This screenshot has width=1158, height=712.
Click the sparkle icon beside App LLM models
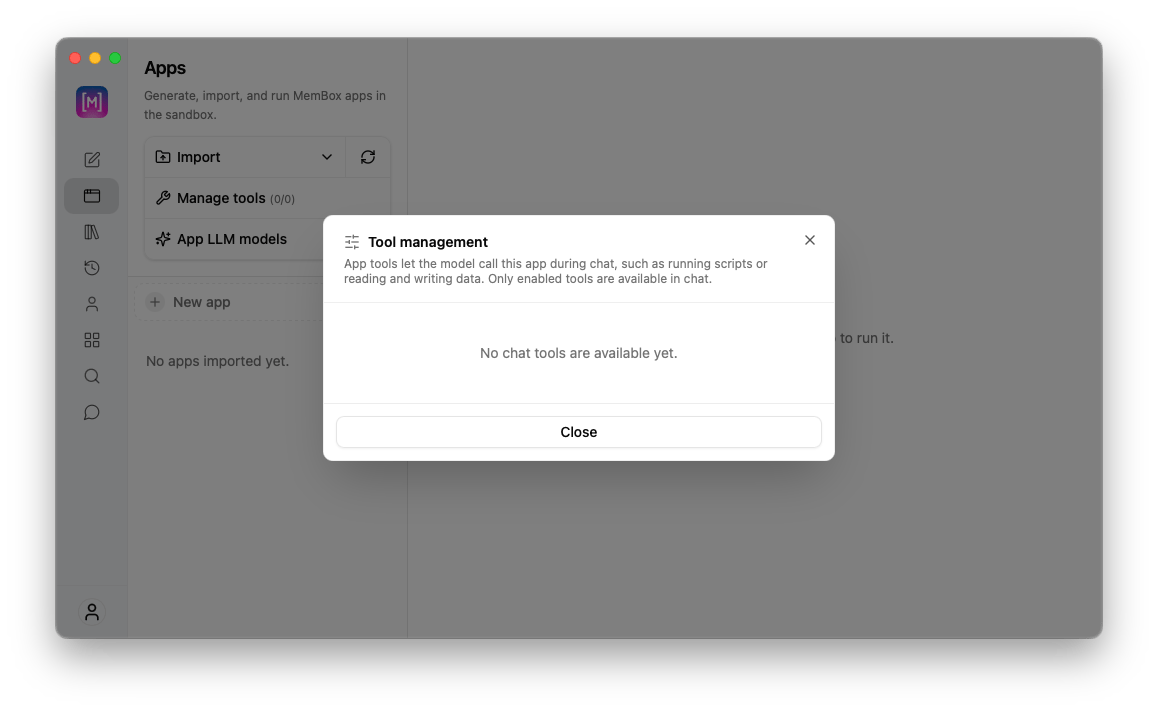point(163,239)
